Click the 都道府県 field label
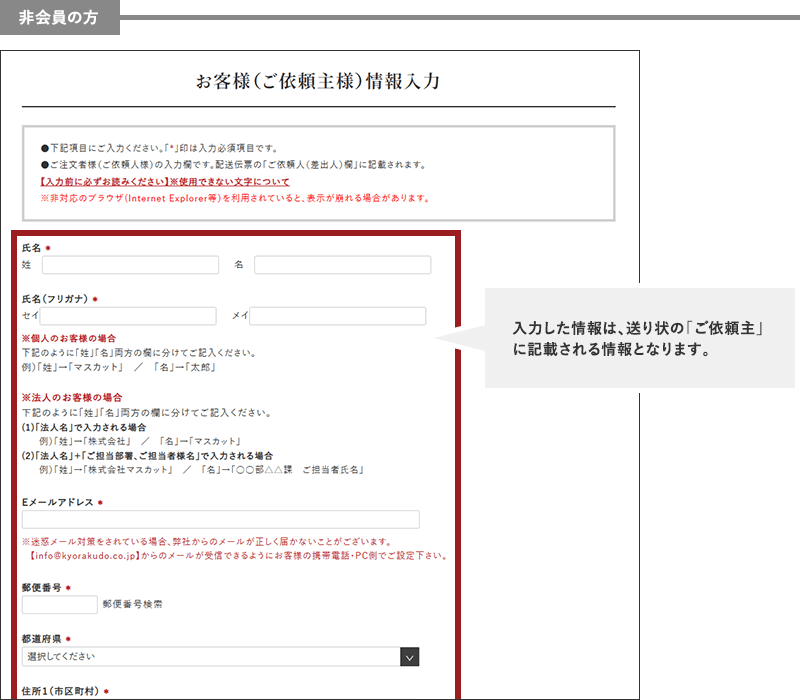Screen dimensions: 800x700 point(42,638)
